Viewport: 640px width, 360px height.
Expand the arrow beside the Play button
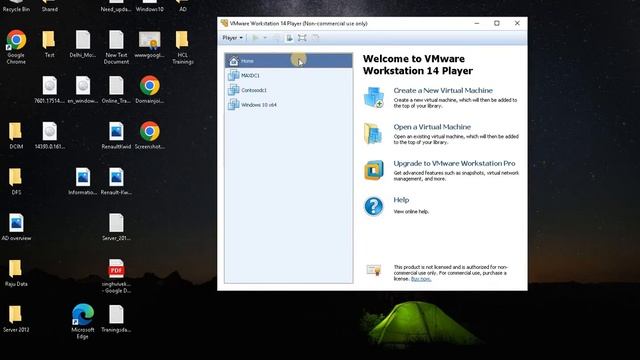click(265, 38)
